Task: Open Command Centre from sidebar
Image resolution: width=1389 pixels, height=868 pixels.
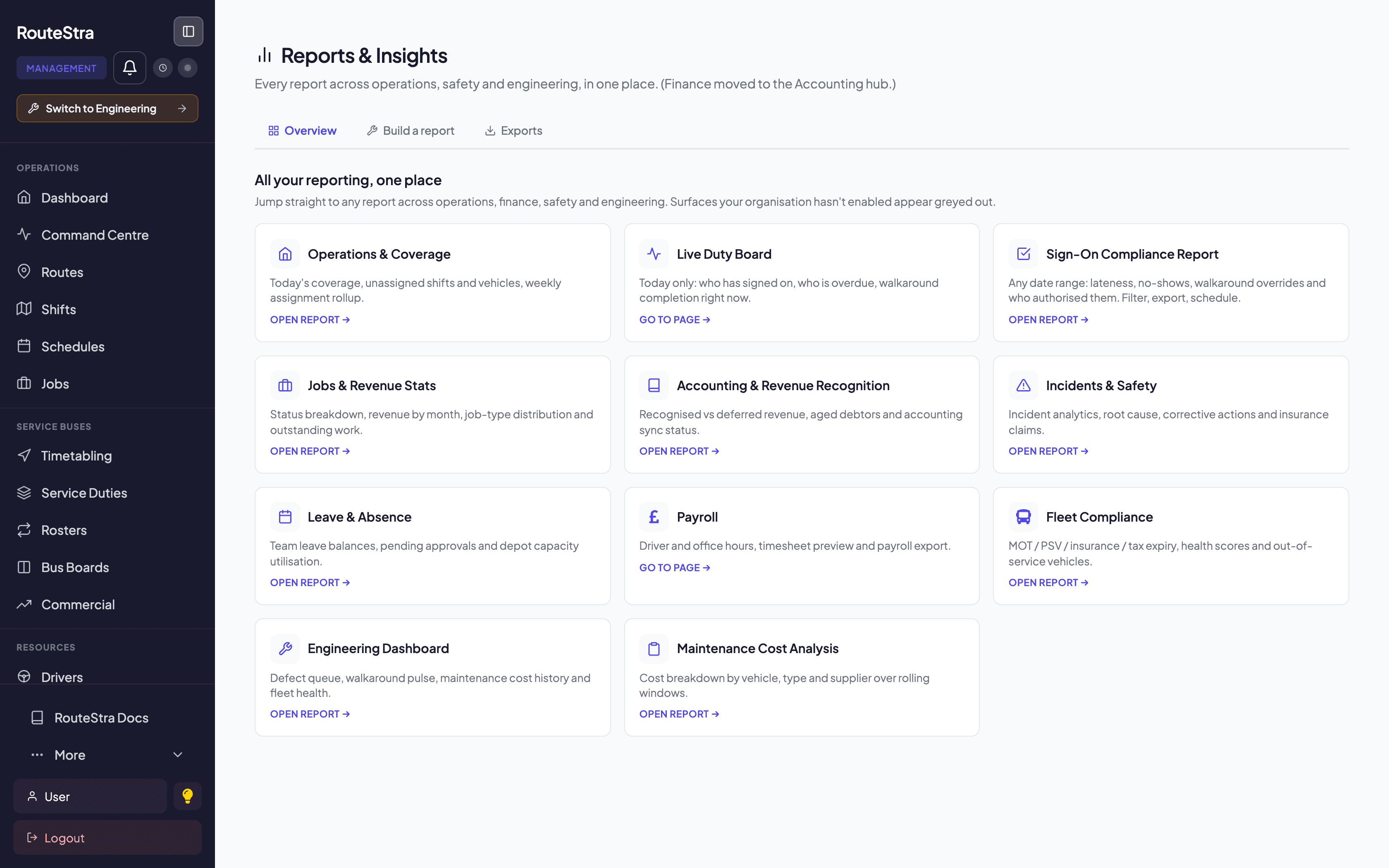Action: click(x=107, y=235)
